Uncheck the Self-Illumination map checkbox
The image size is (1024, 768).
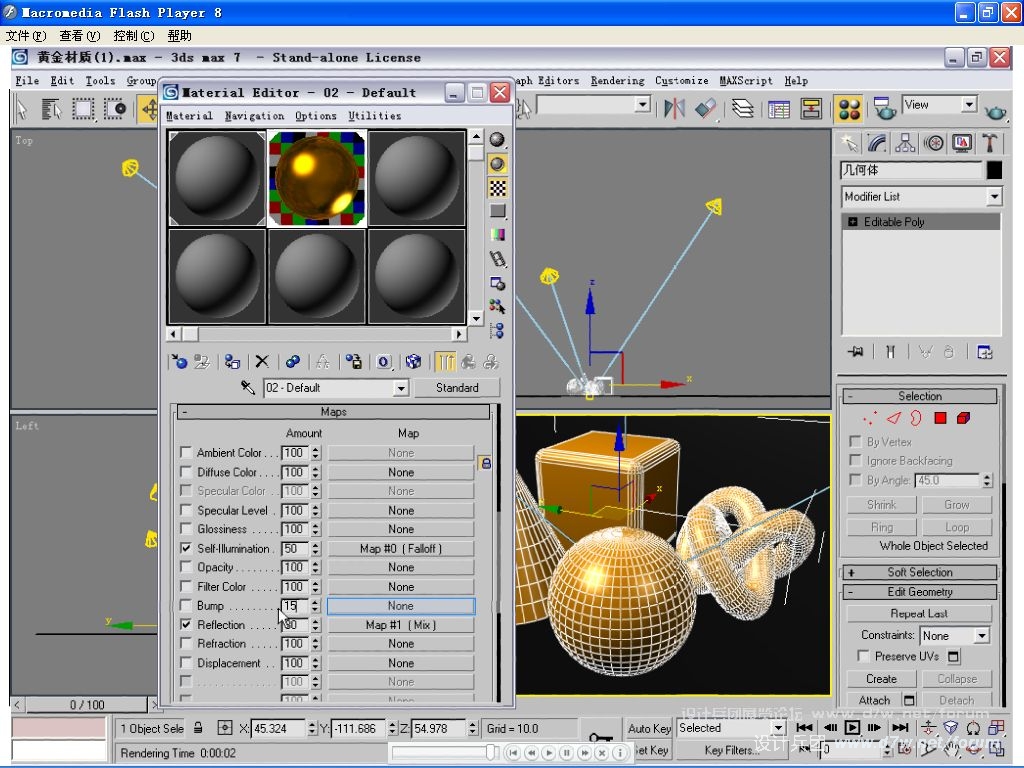(x=186, y=549)
